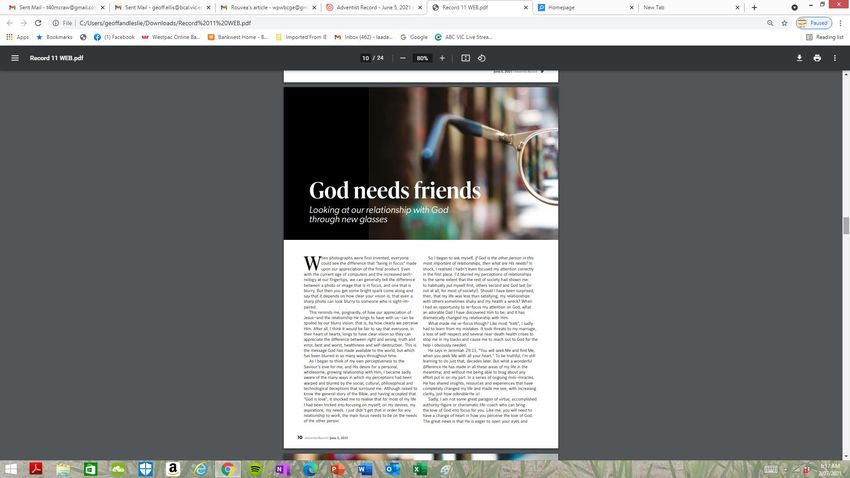Open the Bankwest Home bookmark
This screenshot has height=478, width=850.
pos(238,37)
